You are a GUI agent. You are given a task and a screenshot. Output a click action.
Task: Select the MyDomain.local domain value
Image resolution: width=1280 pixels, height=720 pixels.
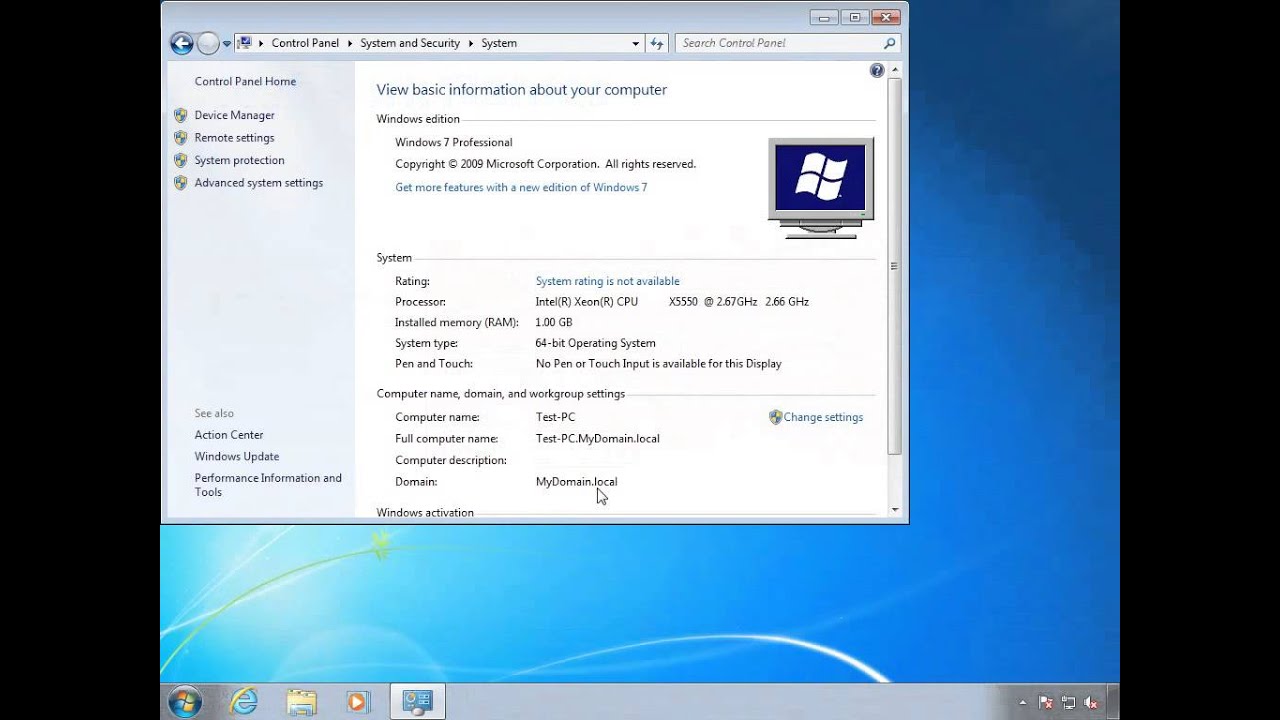(x=576, y=482)
